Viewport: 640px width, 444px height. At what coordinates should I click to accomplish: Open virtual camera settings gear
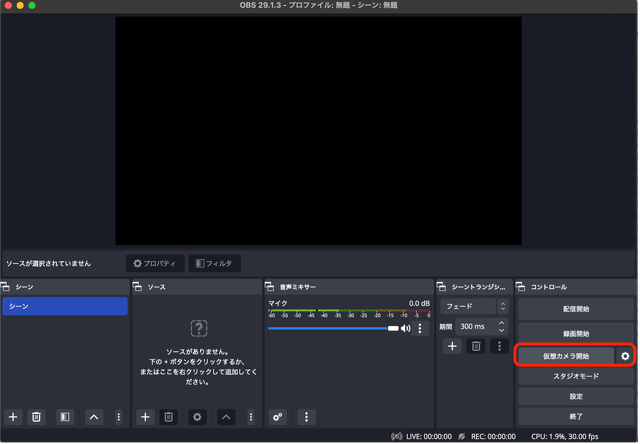[626, 356]
